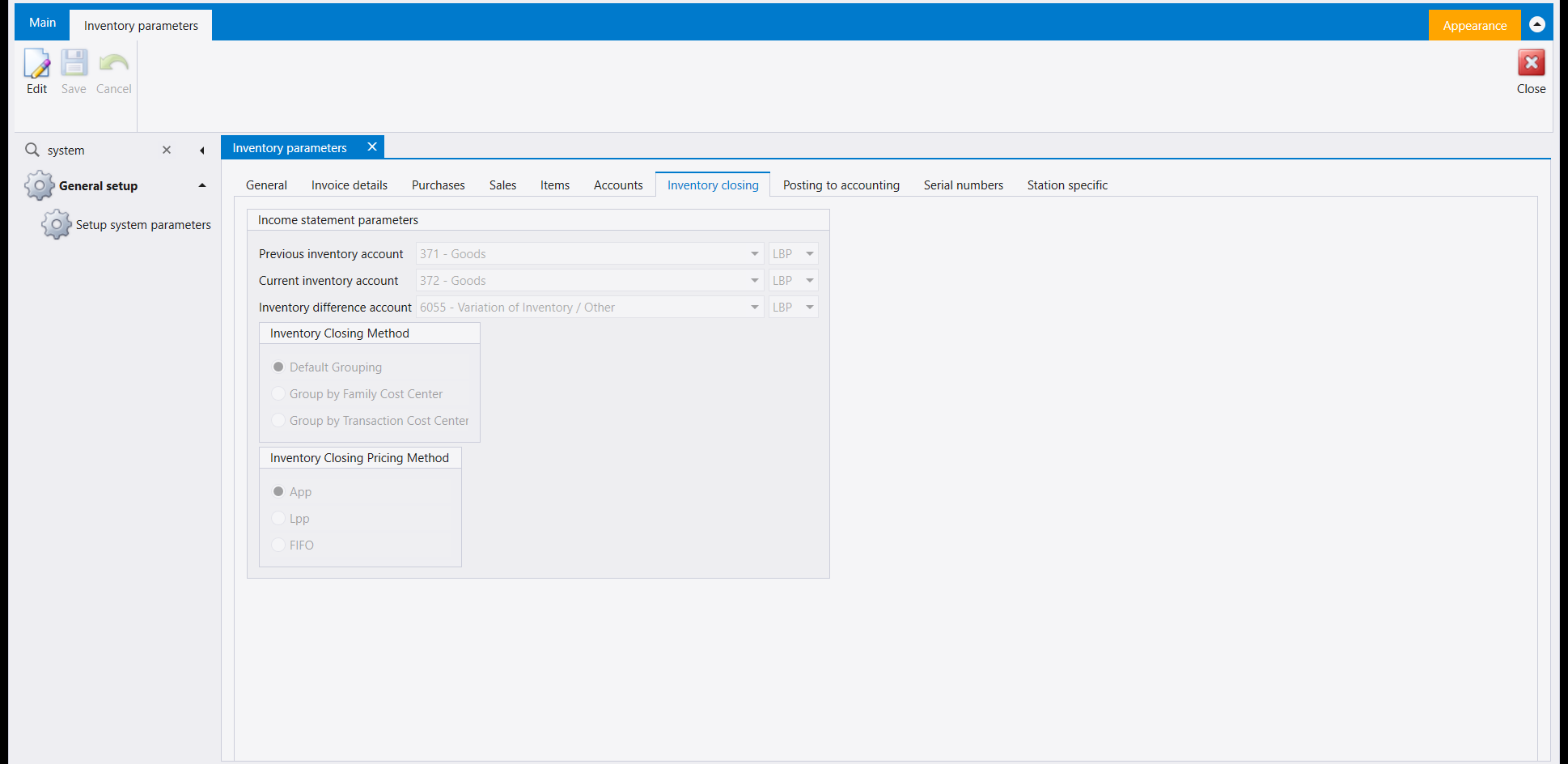Open currency dropdown for Inventory difference account
Screen dimensions: 1568x764
(x=809, y=307)
